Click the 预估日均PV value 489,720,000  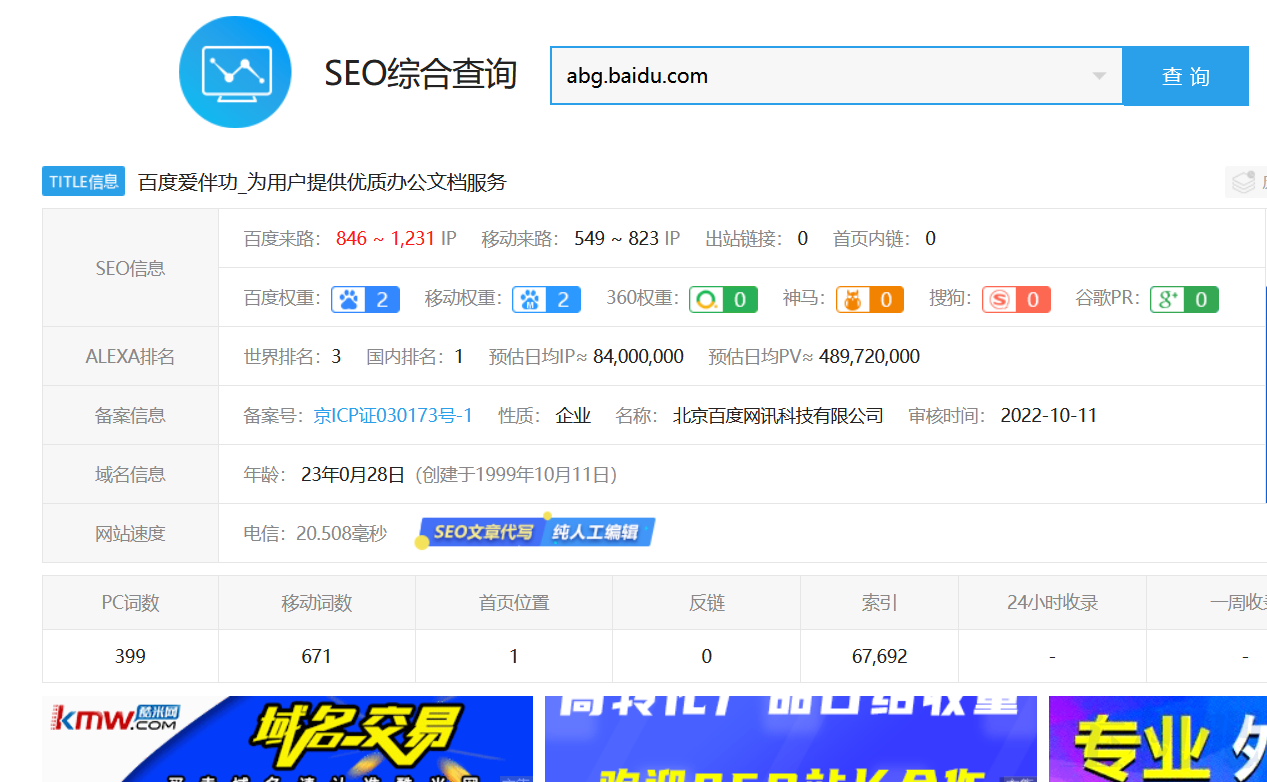tap(869, 356)
